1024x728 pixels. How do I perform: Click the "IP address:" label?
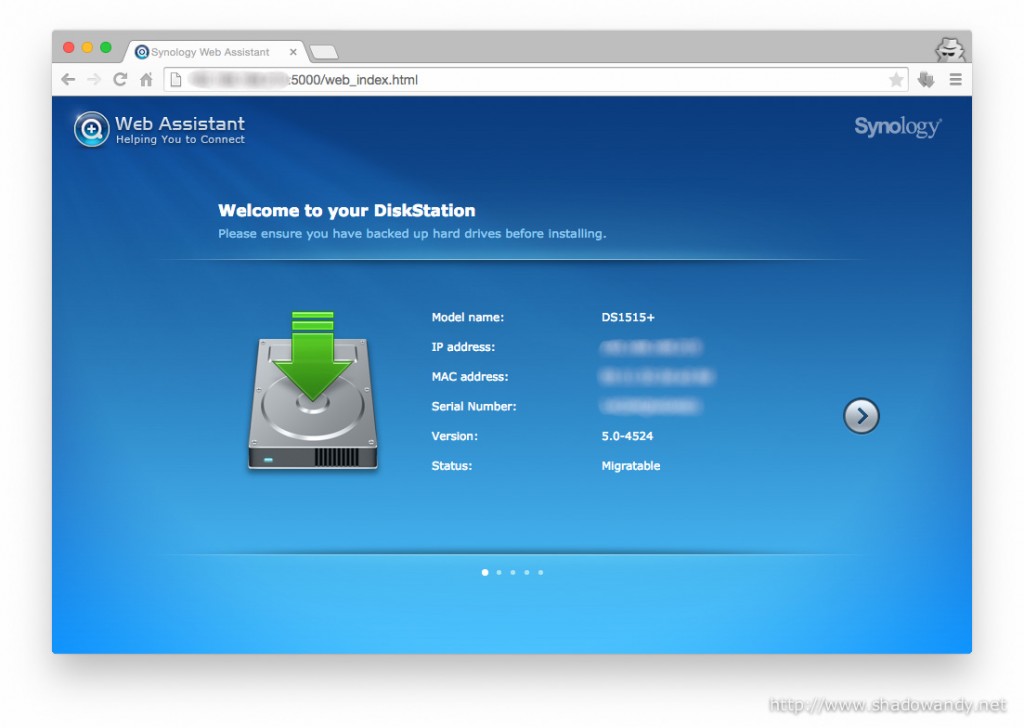[x=463, y=347]
